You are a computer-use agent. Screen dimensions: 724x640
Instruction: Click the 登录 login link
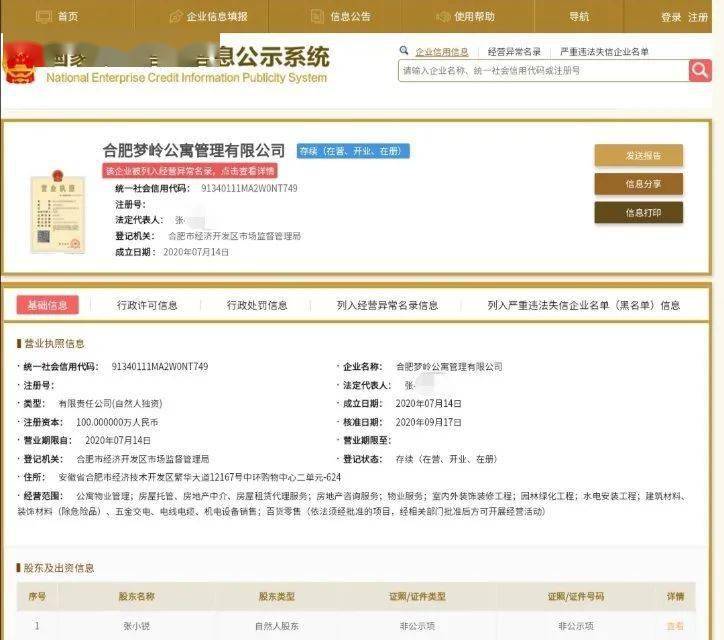[671, 18]
